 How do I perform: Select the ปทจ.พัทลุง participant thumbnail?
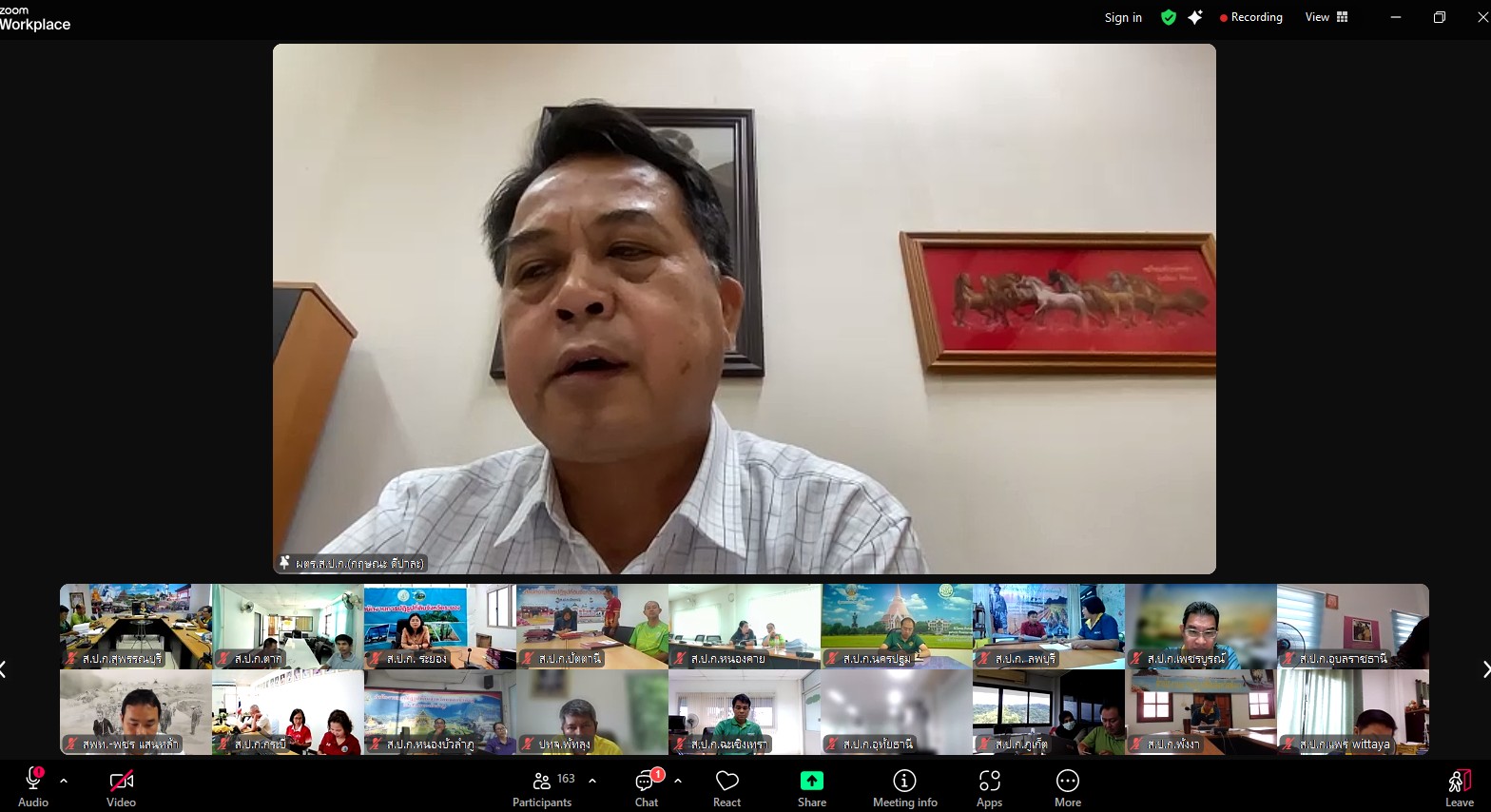click(x=592, y=712)
